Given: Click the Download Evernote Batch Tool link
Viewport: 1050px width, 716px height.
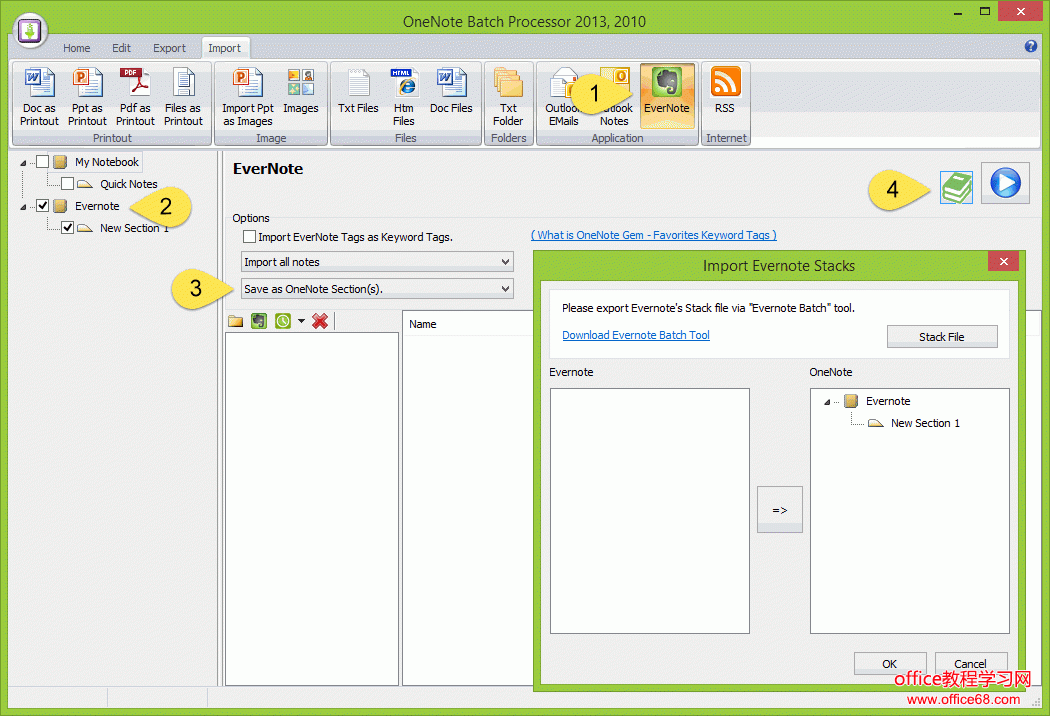Looking at the screenshot, I should 636,335.
